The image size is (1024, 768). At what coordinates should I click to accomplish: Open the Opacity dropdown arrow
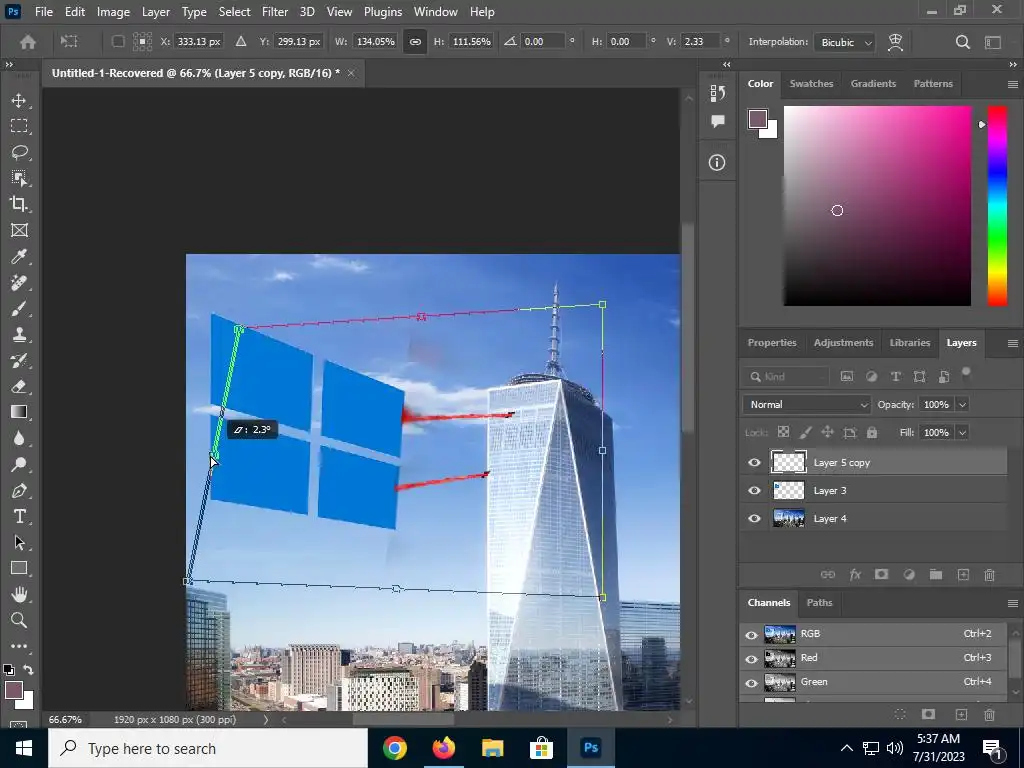[962, 405]
